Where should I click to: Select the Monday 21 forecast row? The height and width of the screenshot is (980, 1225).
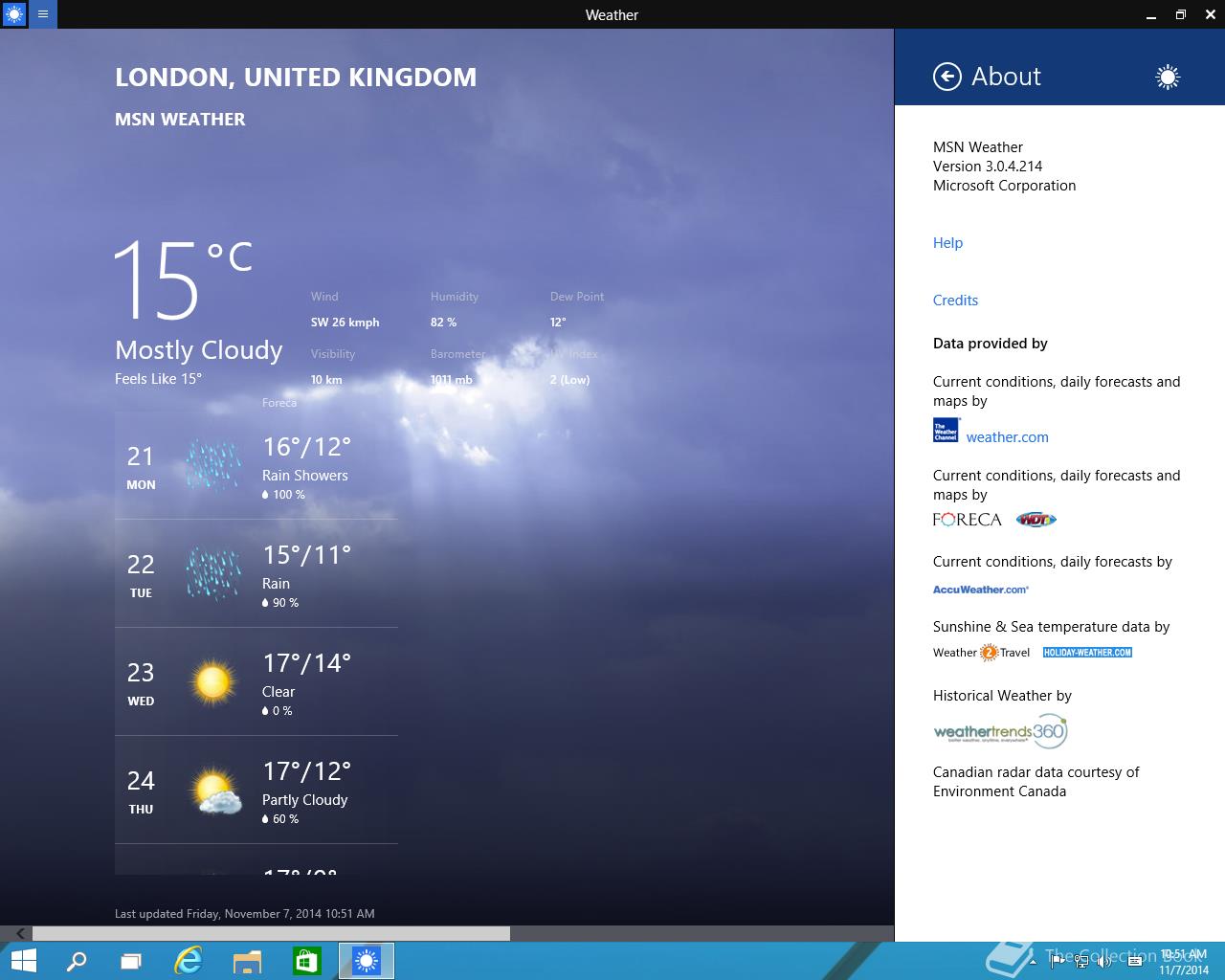coord(256,466)
